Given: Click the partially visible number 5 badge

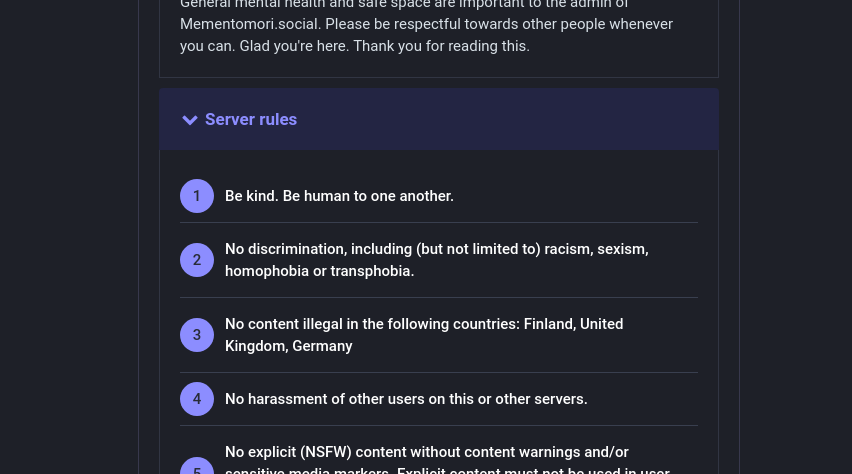Looking at the screenshot, I should click(197, 468).
